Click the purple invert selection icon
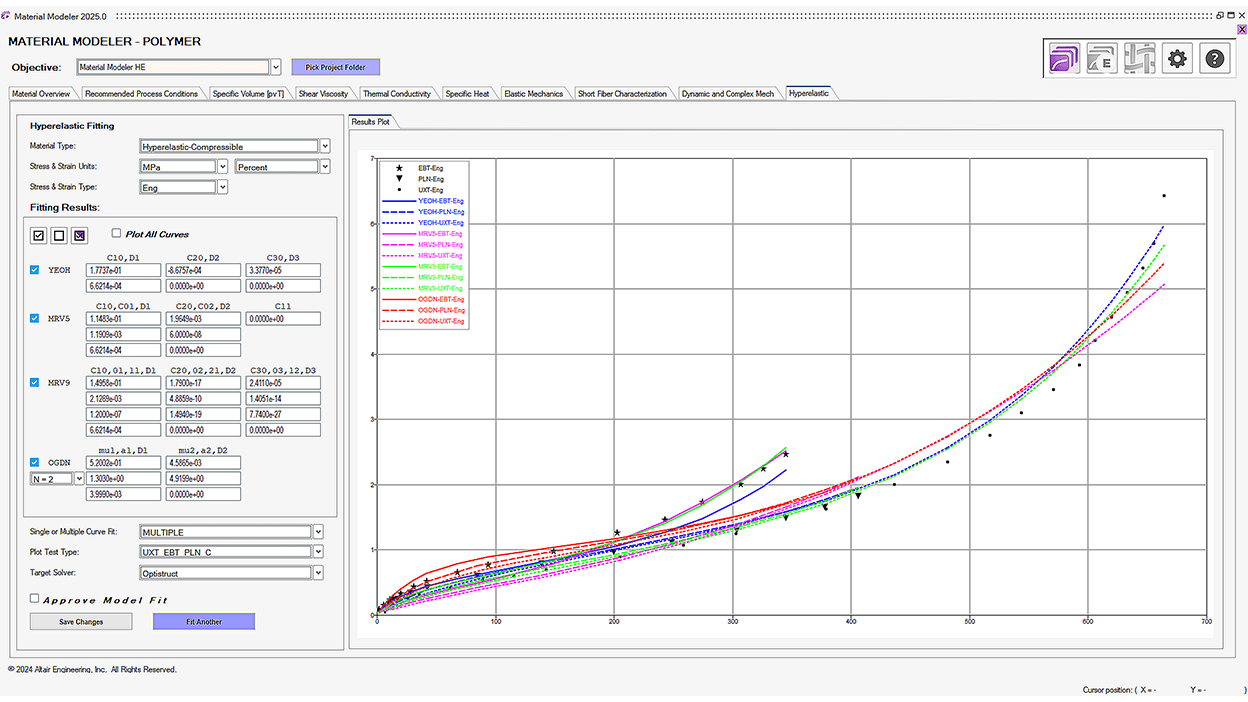The image size is (1248, 702). [x=80, y=235]
